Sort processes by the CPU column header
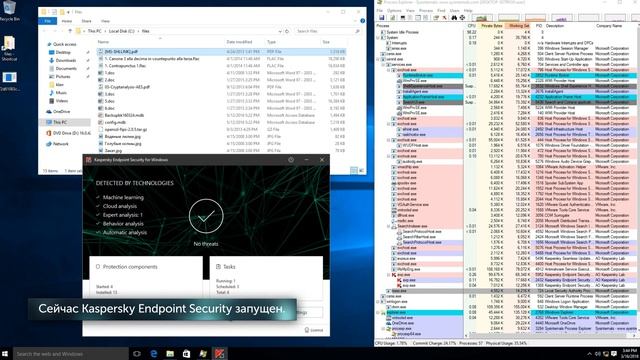This screenshot has width=640, height=360. (471, 26)
